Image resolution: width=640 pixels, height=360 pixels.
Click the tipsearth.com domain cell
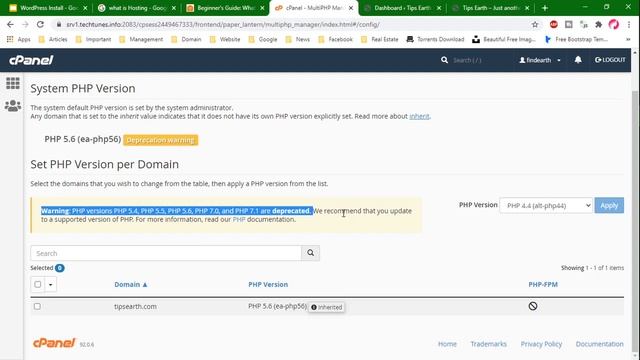[135, 307]
